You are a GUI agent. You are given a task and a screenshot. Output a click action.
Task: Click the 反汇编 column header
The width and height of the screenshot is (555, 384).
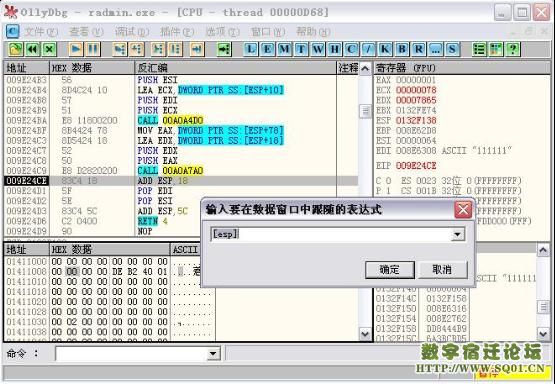click(235, 68)
